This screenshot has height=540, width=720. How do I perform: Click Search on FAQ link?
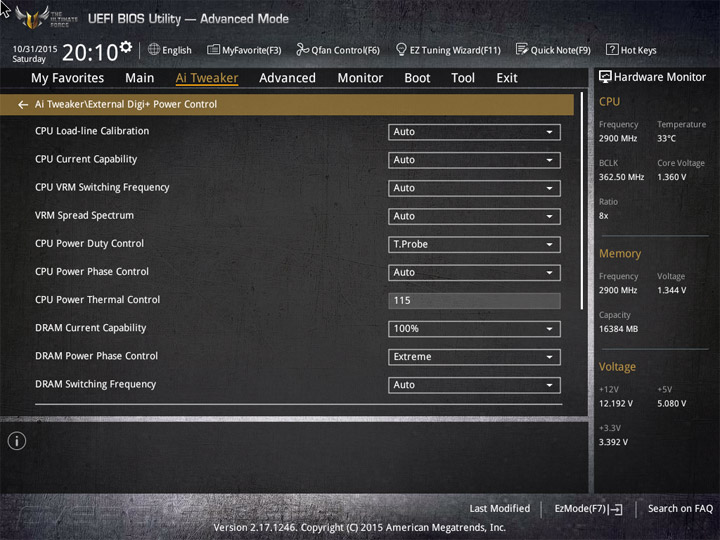680,509
